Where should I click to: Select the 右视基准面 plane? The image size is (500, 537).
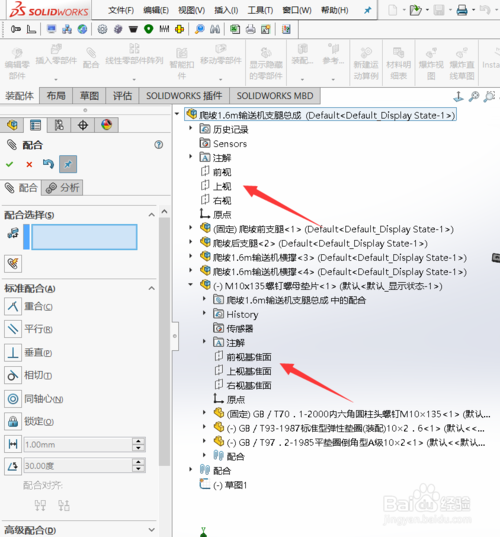point(243,385)
